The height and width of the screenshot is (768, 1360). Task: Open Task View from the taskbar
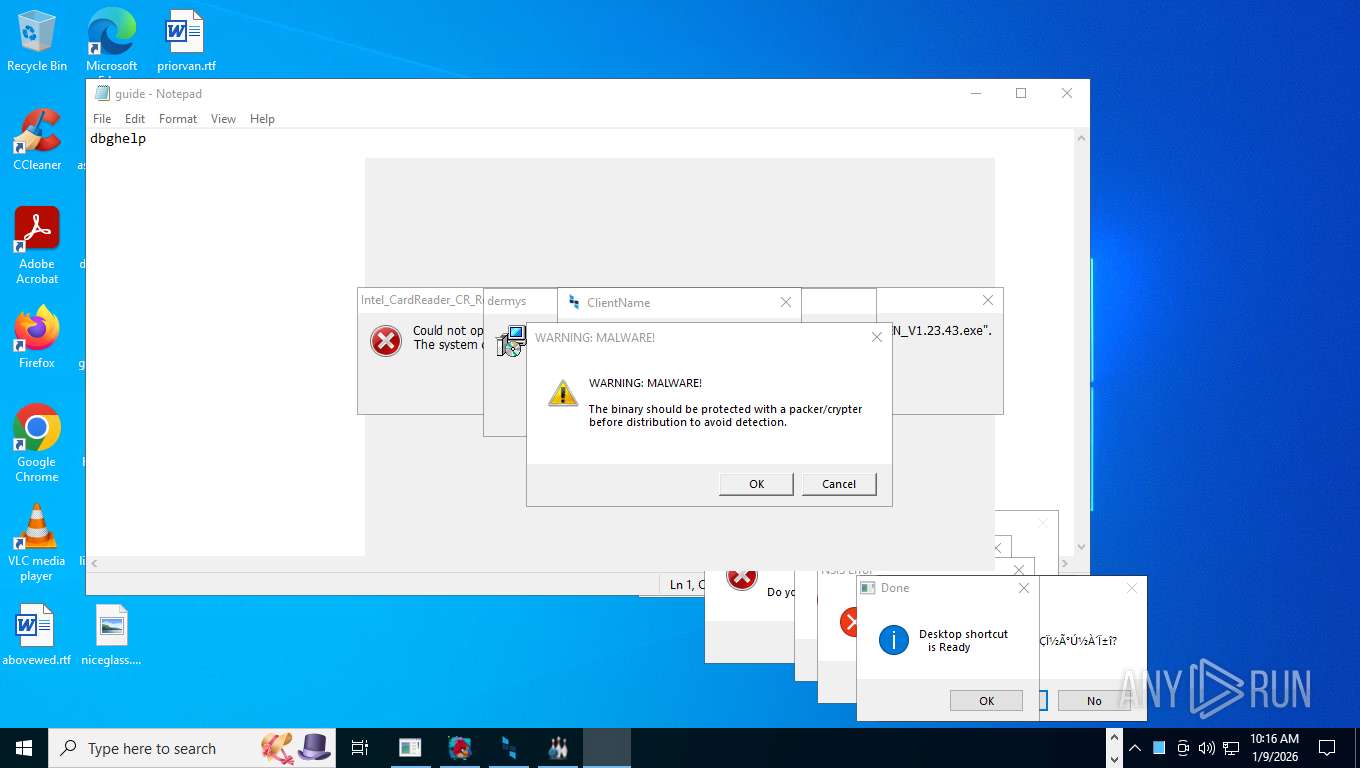click(x=360, y=748)
